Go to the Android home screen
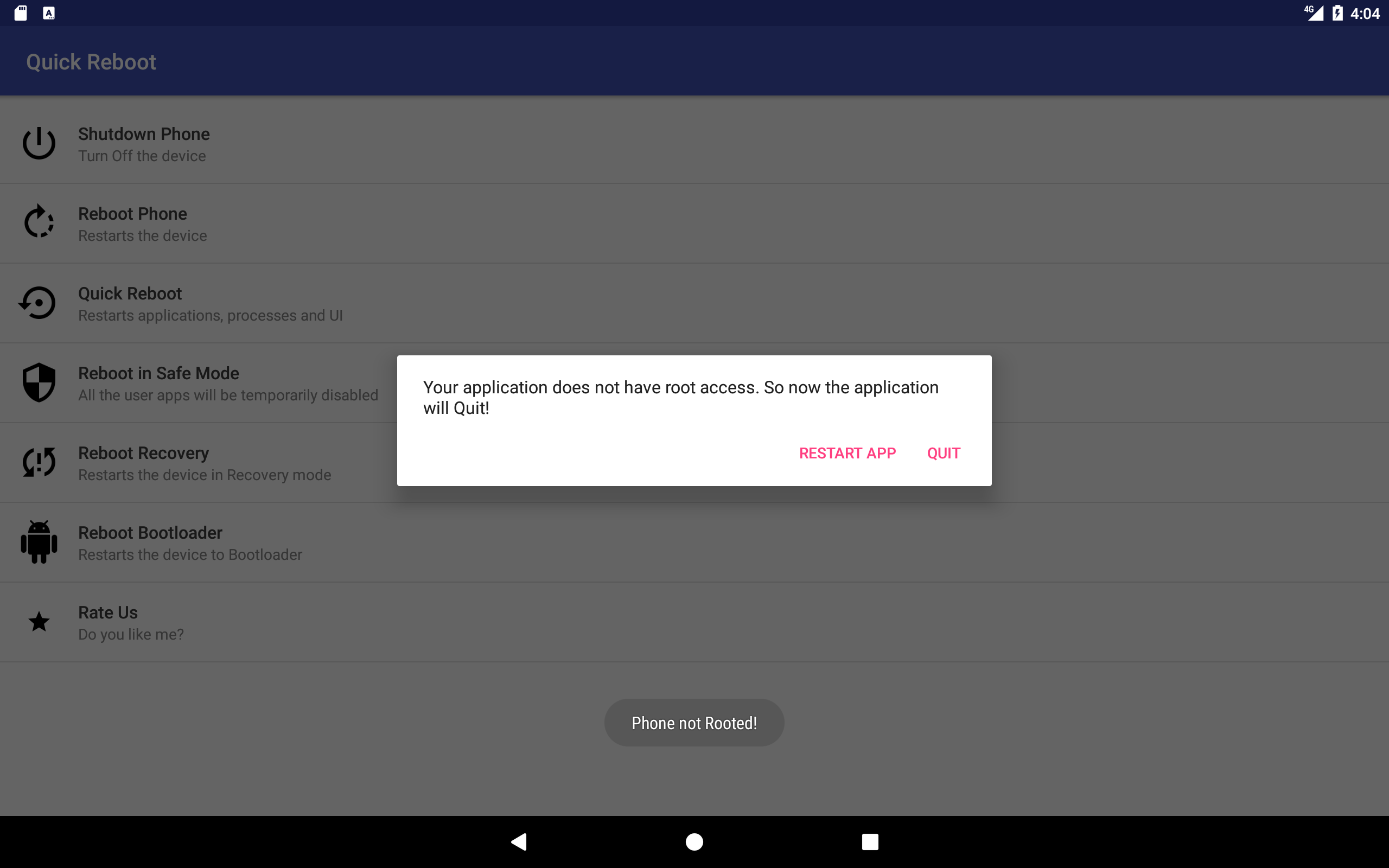Viewport: 1389px width, 868px height. point(694,841)
